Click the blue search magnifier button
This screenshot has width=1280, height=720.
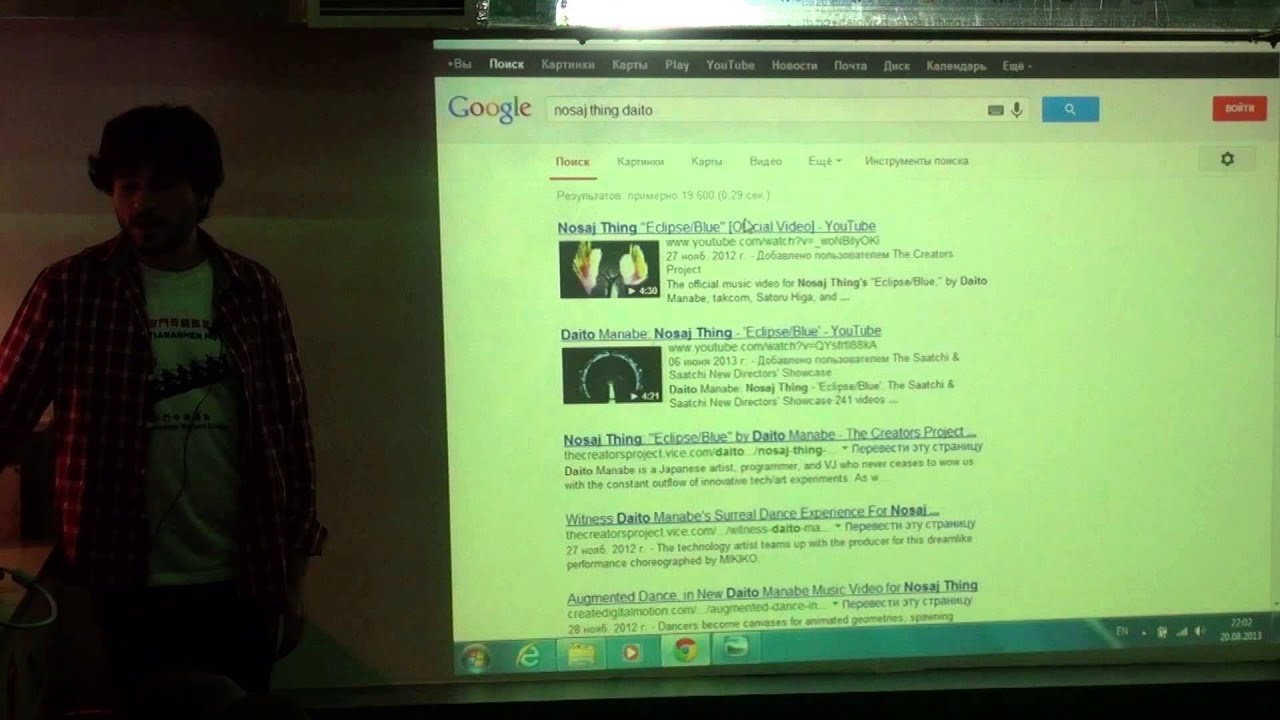click(1070, 110)
